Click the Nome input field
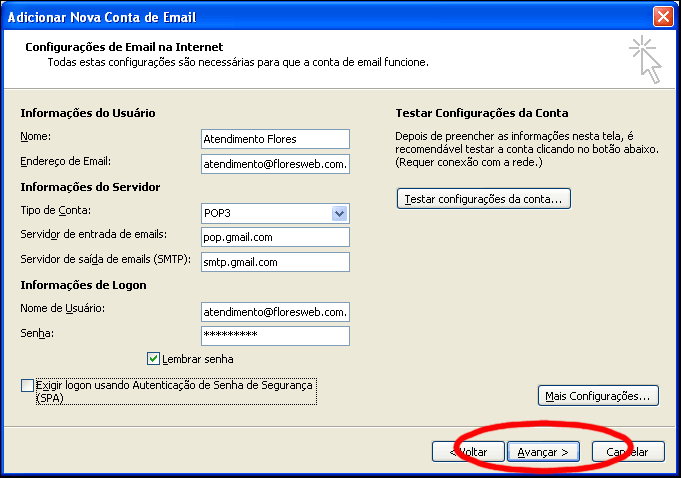Viewport: 681px width, 478px height. pos(275,139)
